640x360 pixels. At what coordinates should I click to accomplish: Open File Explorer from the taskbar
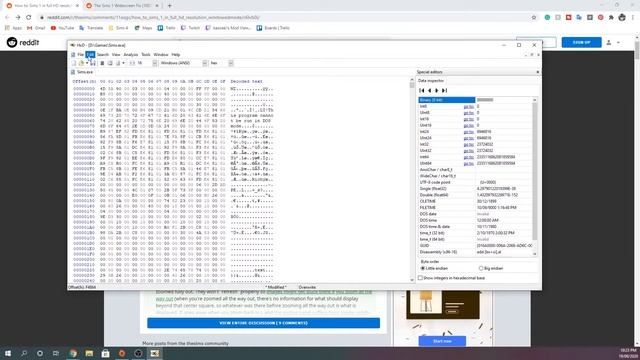pos(89,353)
